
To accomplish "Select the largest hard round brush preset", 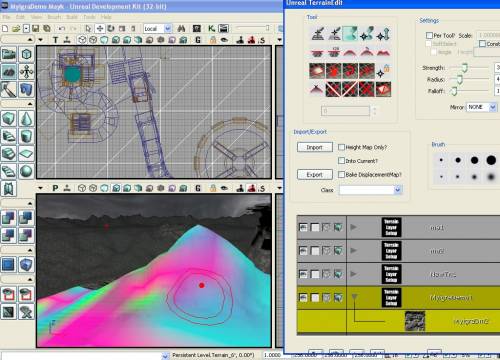I will [x=491, y=160].
